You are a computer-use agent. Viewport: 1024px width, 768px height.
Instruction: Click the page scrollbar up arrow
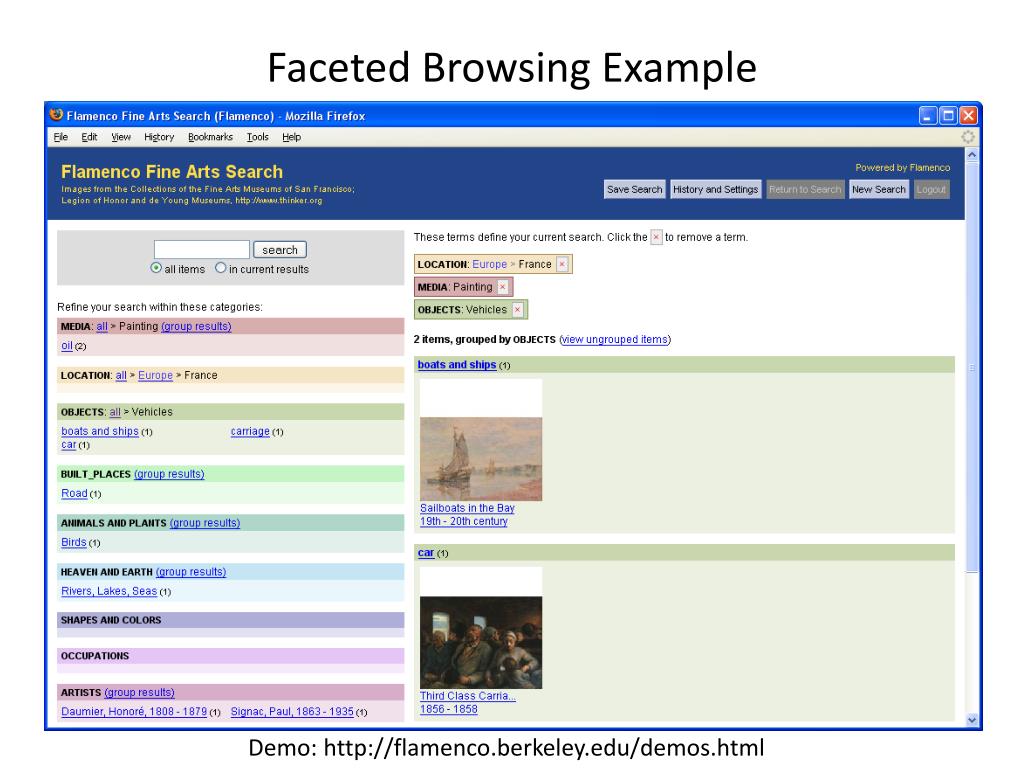pyautogui.click(x=972, y=155)
